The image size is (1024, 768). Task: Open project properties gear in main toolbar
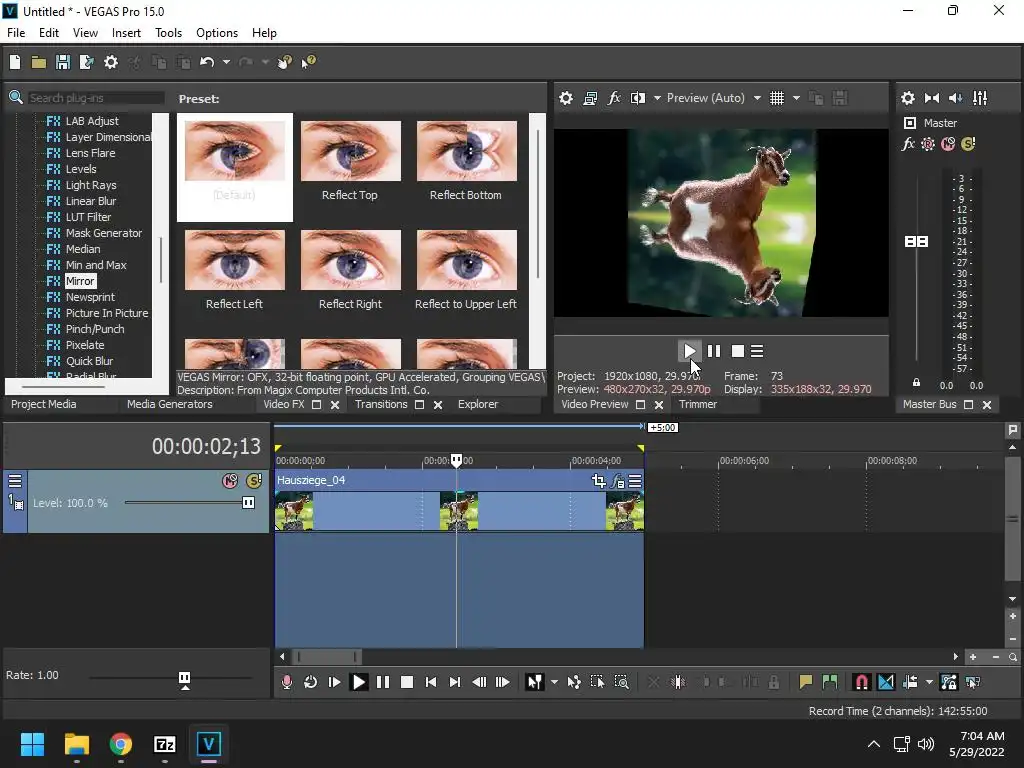pos(111,62)
